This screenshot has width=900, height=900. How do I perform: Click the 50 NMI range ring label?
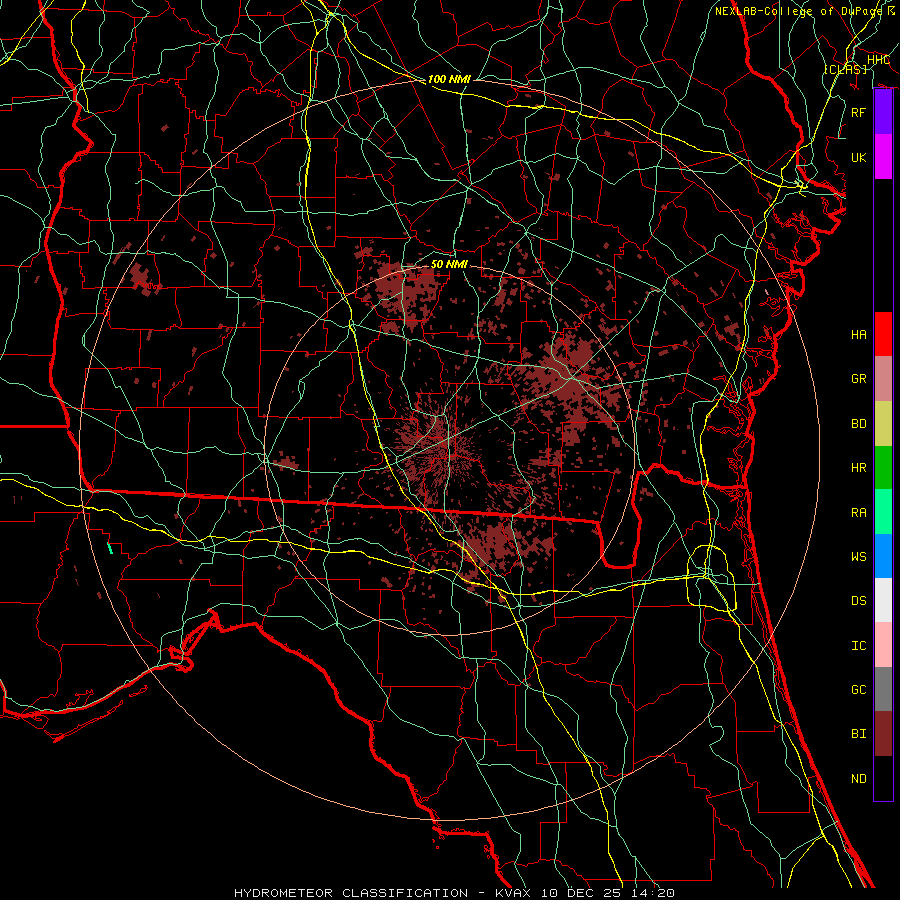449,264
